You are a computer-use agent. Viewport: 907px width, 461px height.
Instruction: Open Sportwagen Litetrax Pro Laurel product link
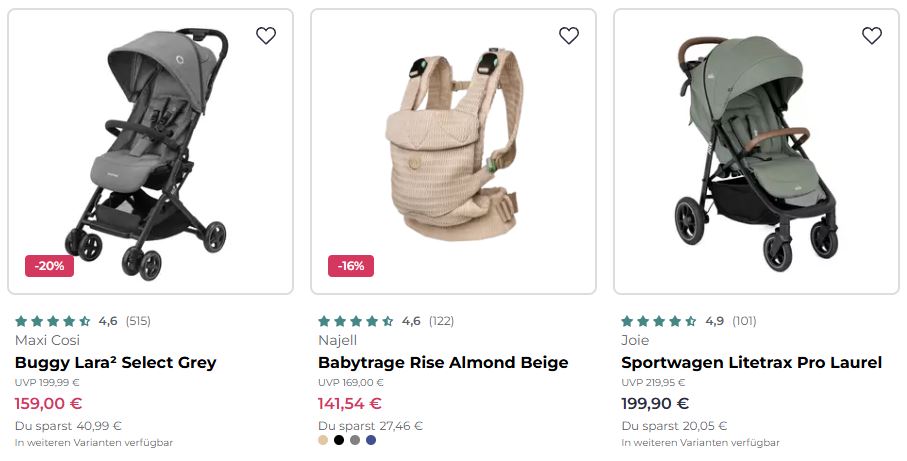(x=751, y=362)
